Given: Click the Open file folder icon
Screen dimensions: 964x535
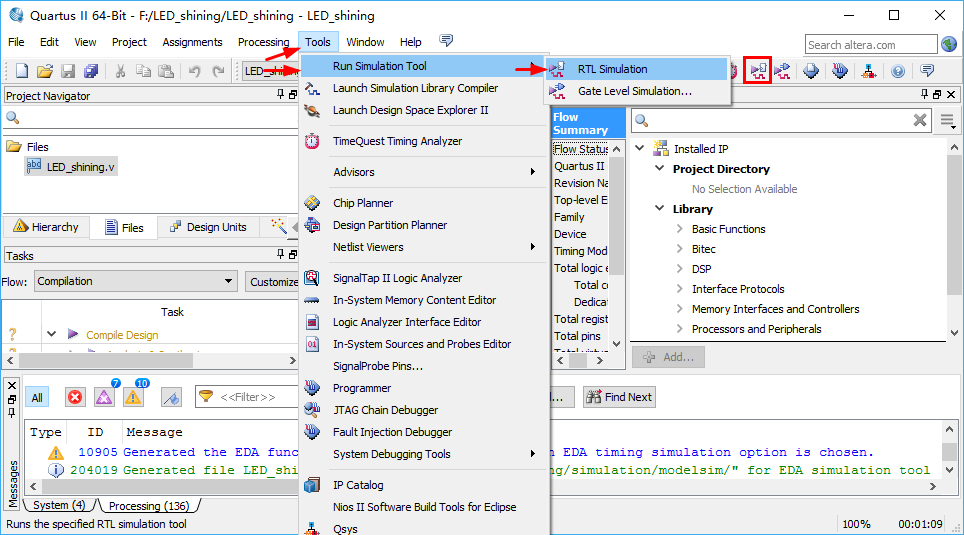Looking at the screenshot, I should pyautogui.click(x=44, y=71).
